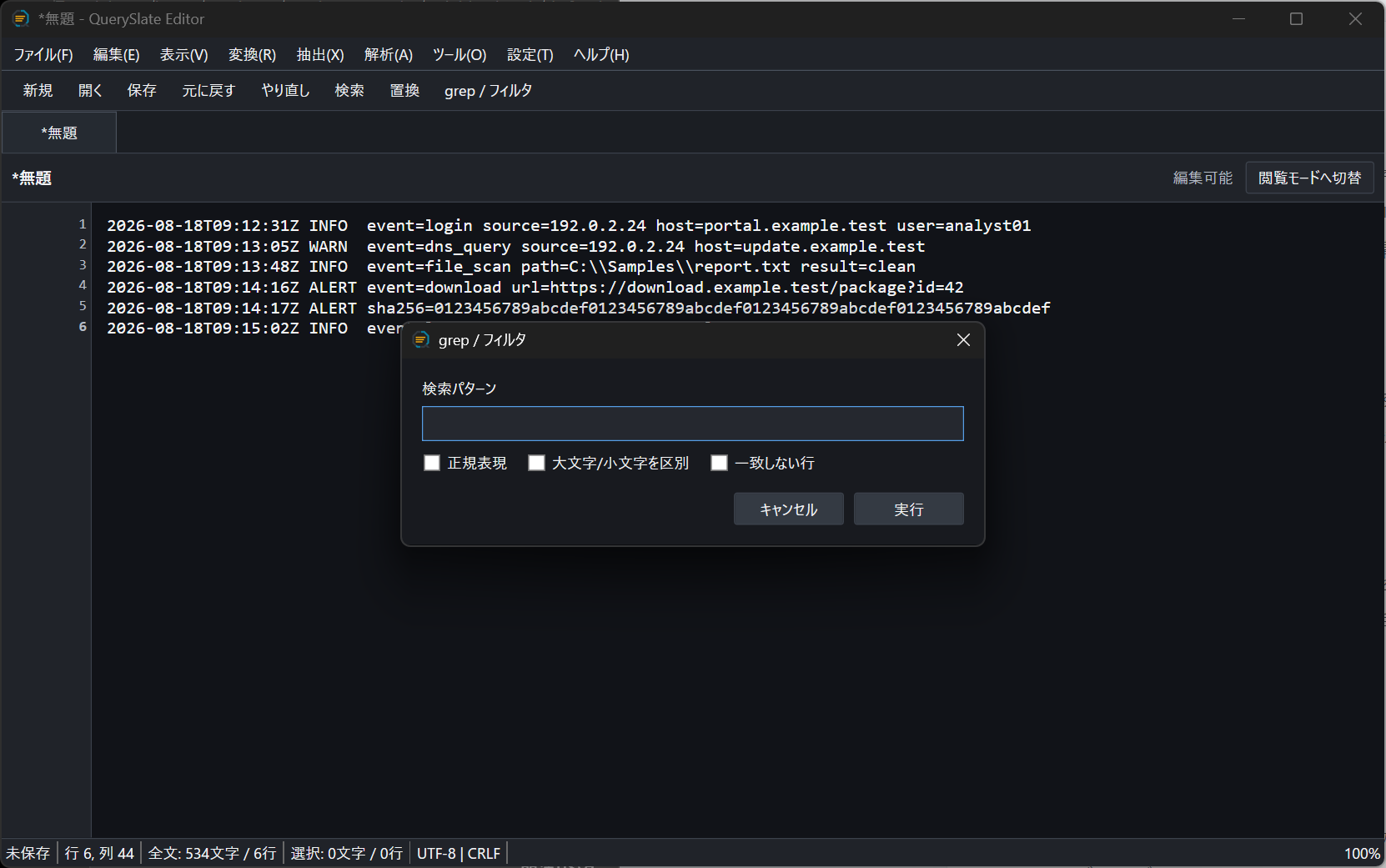
Task: Focus the 検索パターン input field
Action: [x=692, y=424]
